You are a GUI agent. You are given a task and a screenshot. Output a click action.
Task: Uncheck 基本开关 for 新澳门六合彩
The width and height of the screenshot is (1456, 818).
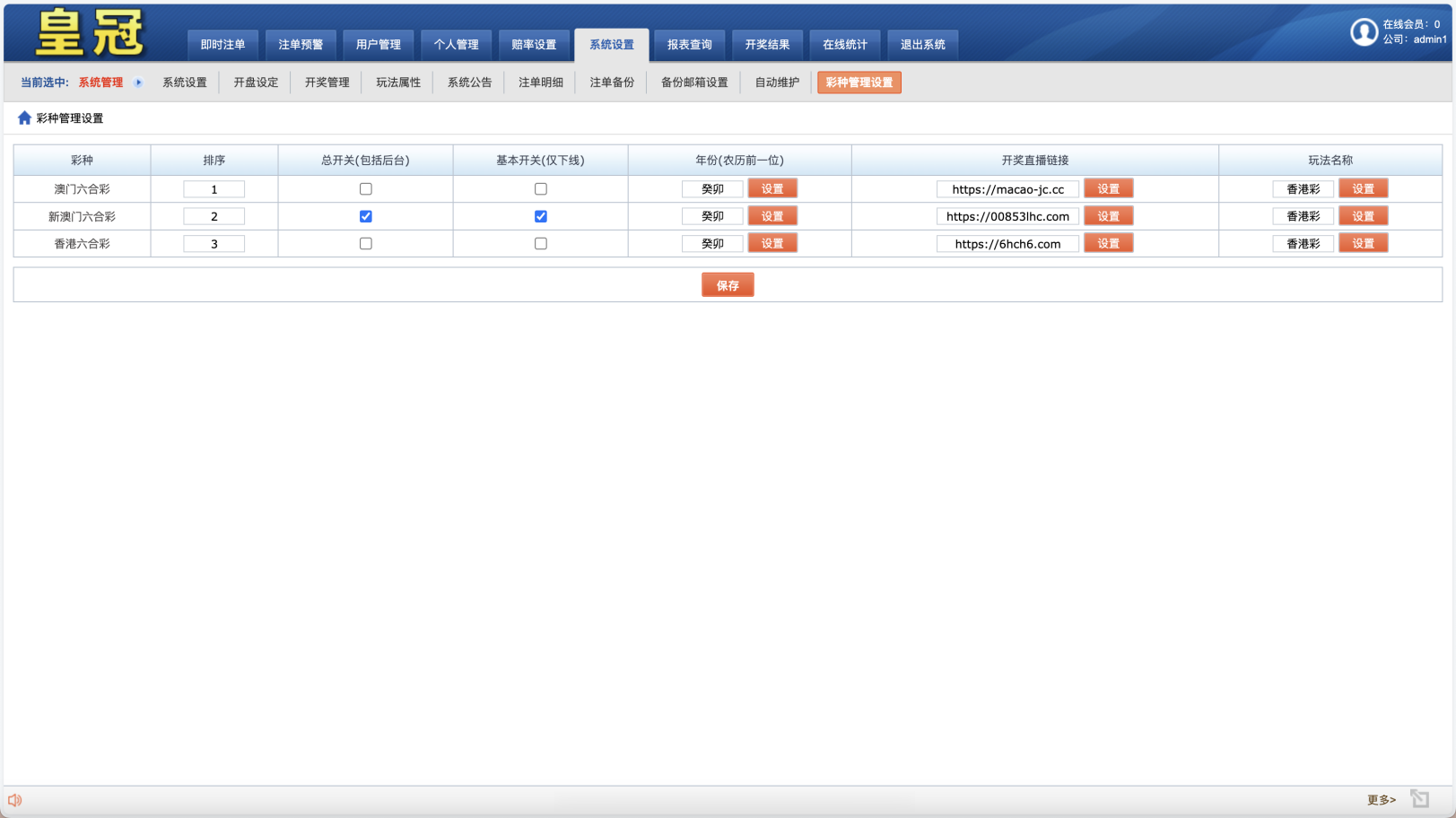point(540,216)
